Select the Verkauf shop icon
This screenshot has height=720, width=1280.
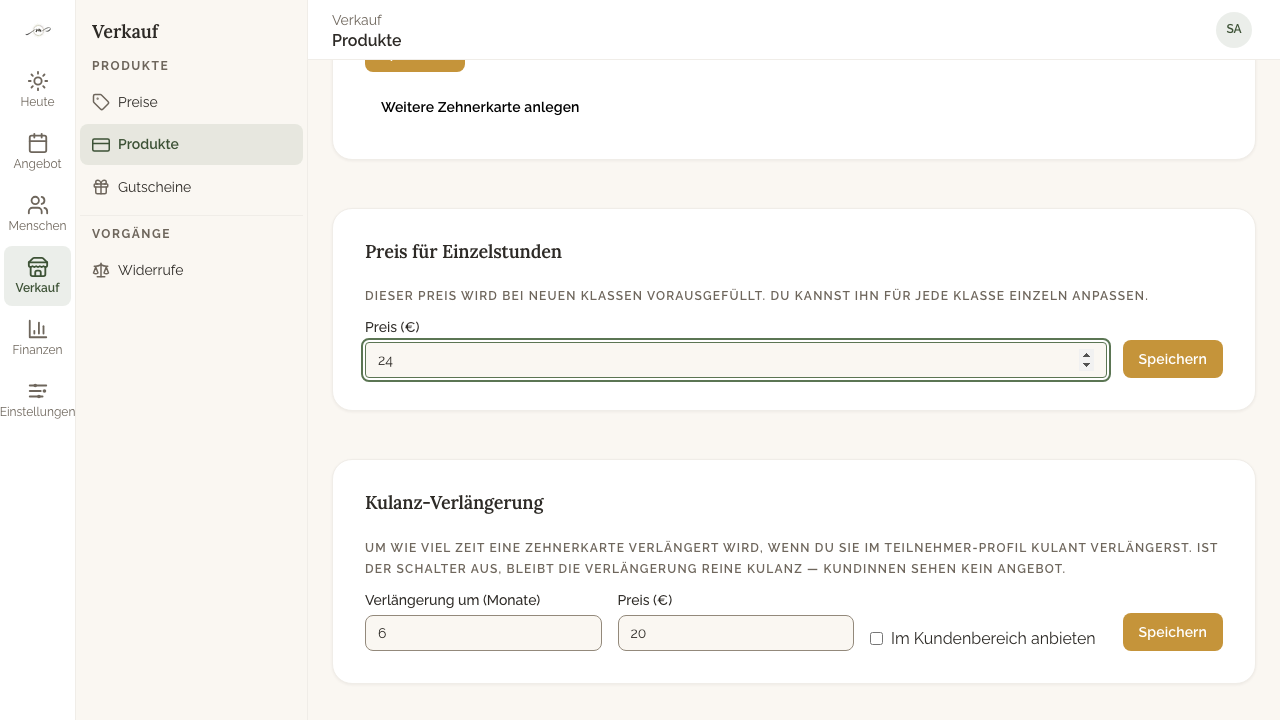tap(37, 267)
